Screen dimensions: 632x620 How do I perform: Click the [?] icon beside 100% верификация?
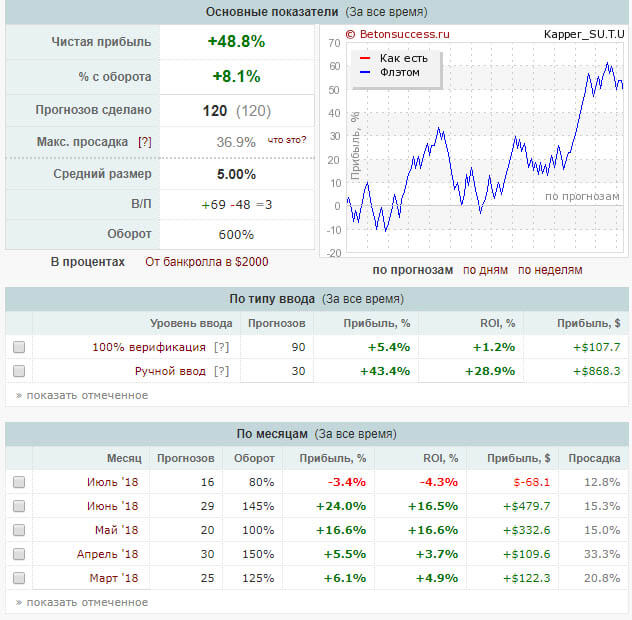[x=223, y=347]
